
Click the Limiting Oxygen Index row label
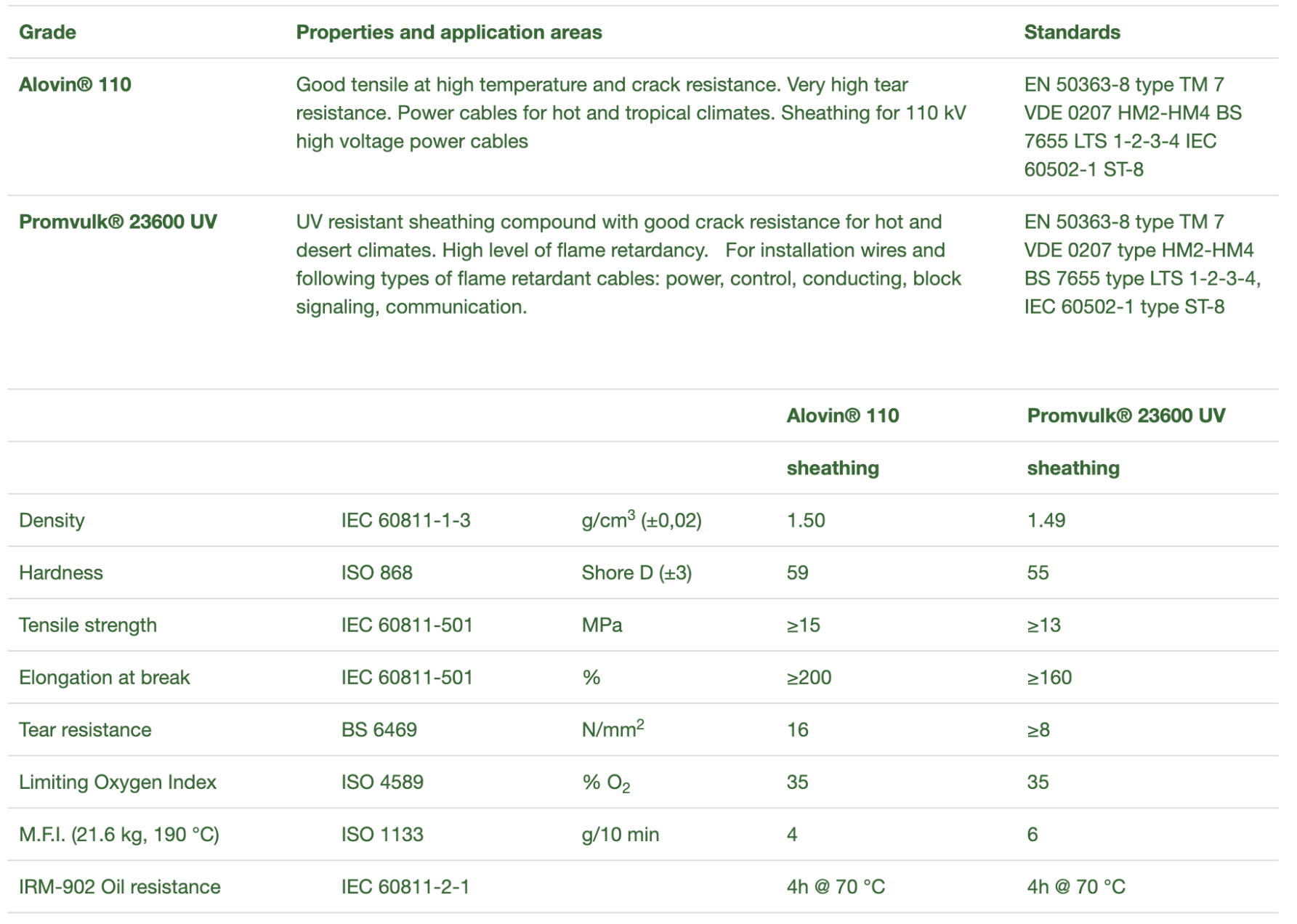118,782
